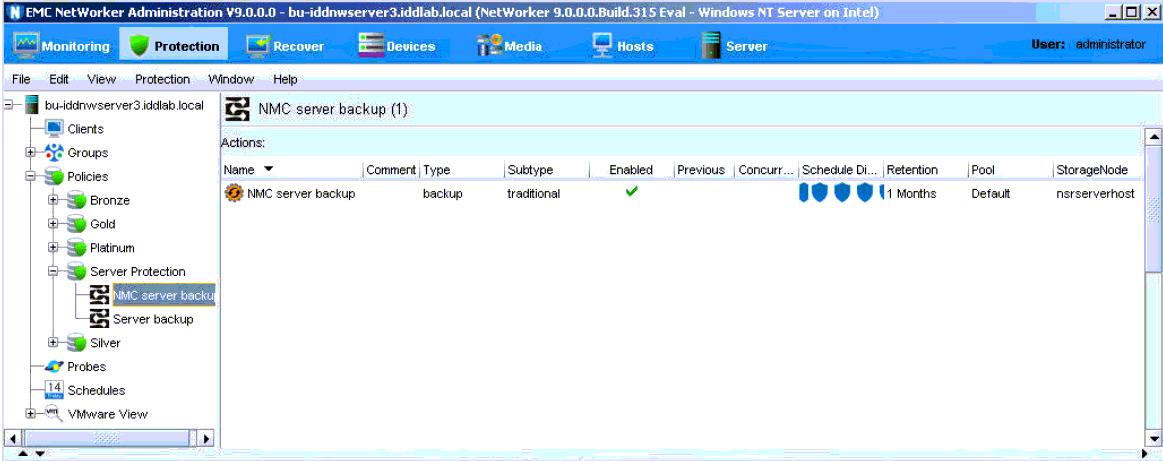Click the Groups icon in the tree
The width and height of the screenshot is (1163, 461).
(x=54, y=153)
